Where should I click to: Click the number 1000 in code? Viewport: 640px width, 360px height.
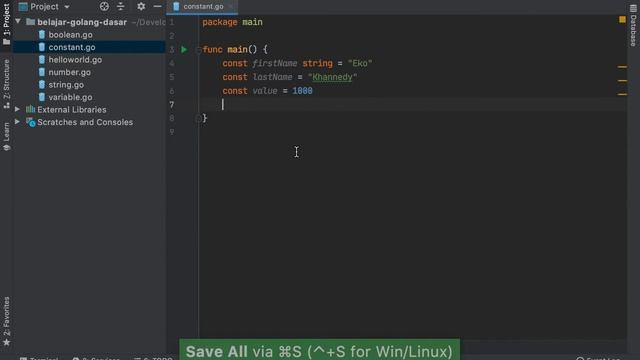(x=302, y=91)
